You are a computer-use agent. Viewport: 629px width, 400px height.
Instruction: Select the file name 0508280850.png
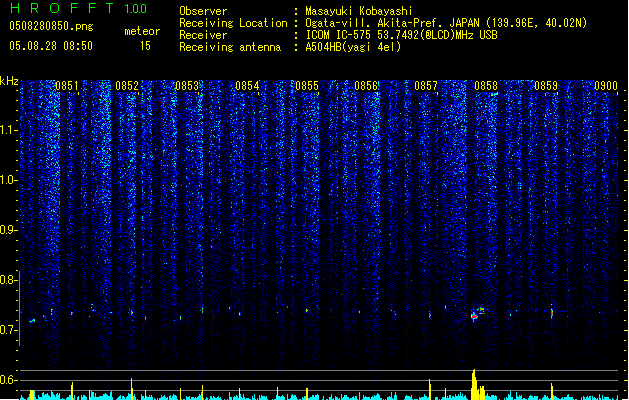(51, 26)
